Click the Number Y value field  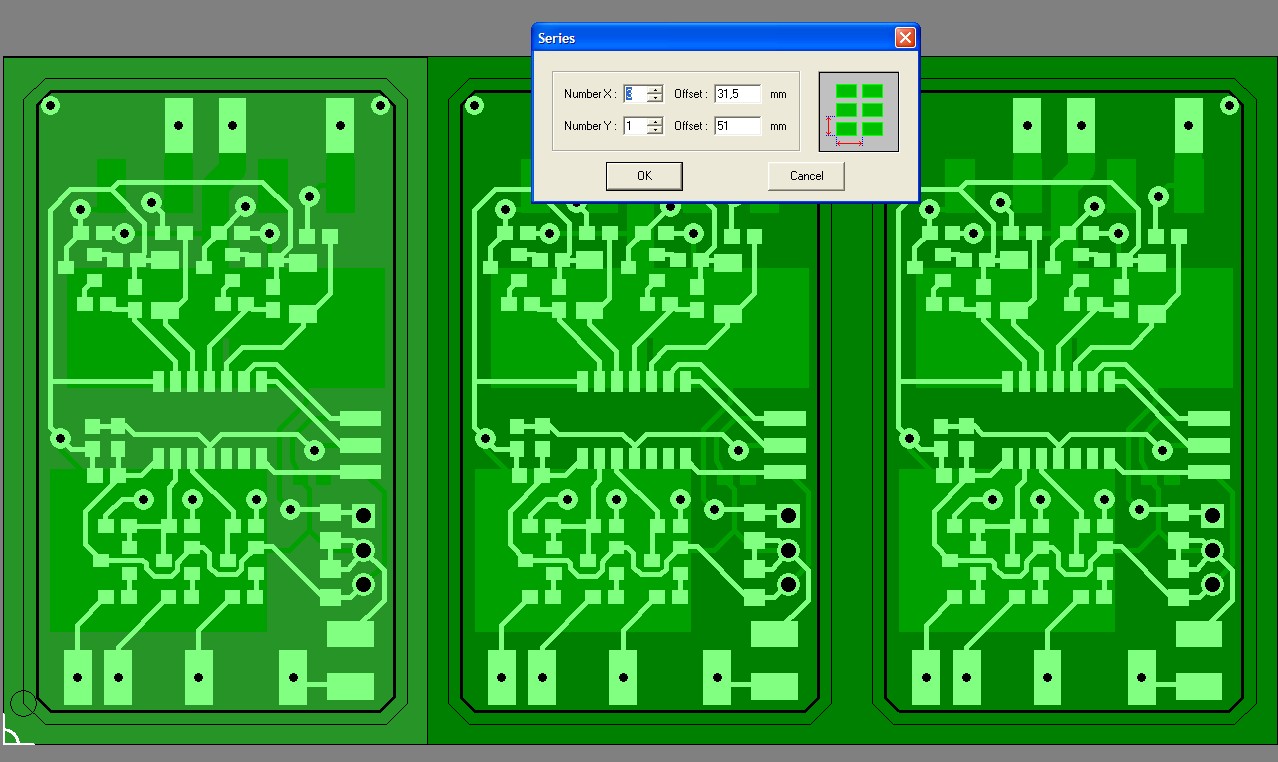634,126
